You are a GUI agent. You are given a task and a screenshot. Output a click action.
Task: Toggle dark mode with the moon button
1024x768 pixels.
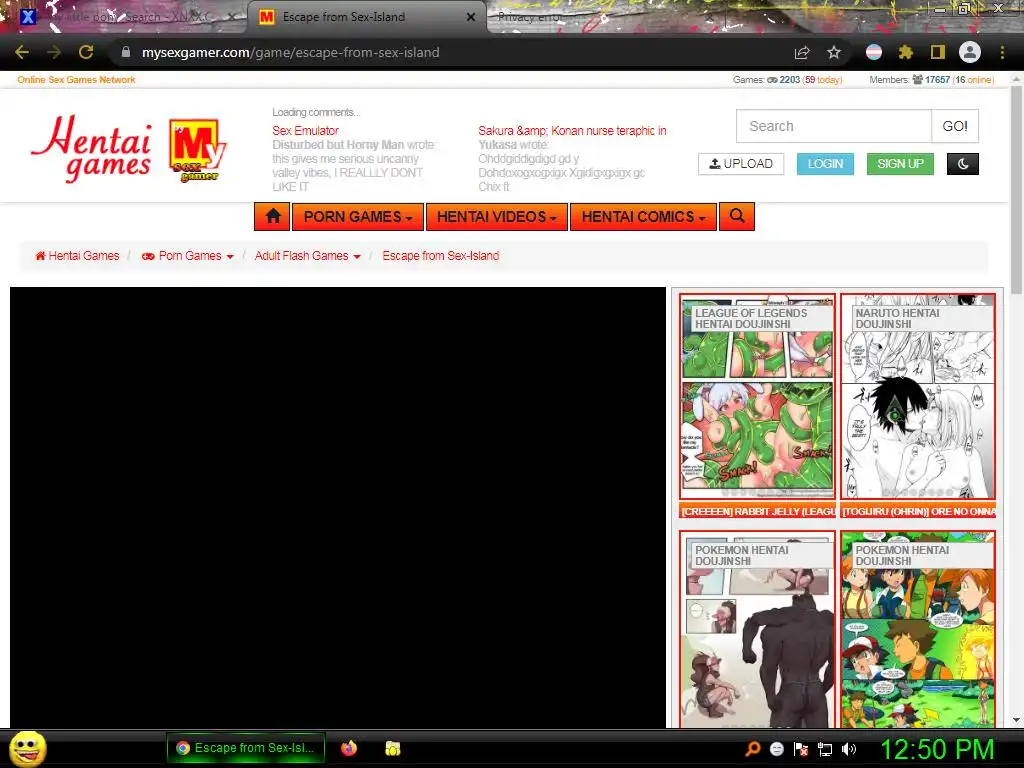(x=963, y=164)
